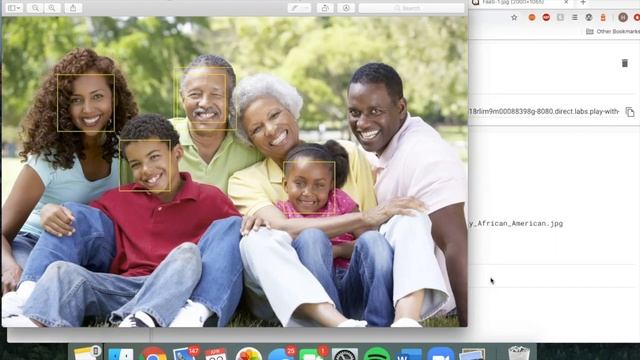Open the Dock app with 147 badge
Screen dimensions: 640x360
[x=185, y=353]
